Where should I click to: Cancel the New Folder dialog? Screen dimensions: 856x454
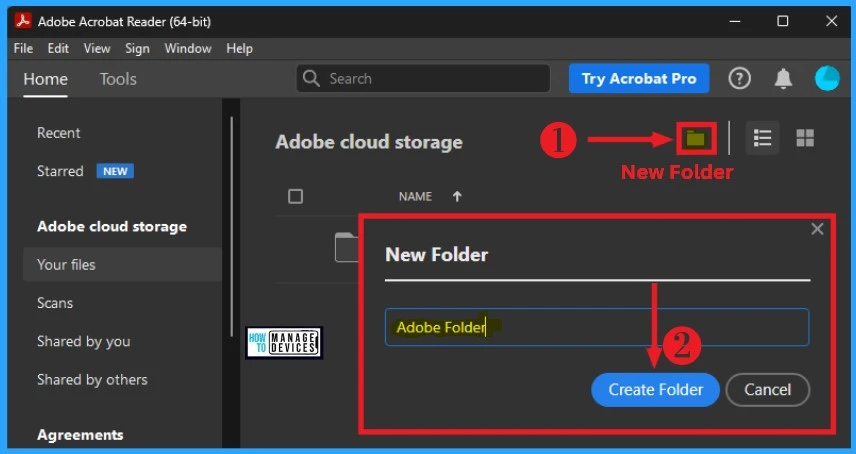coord(768,390)
